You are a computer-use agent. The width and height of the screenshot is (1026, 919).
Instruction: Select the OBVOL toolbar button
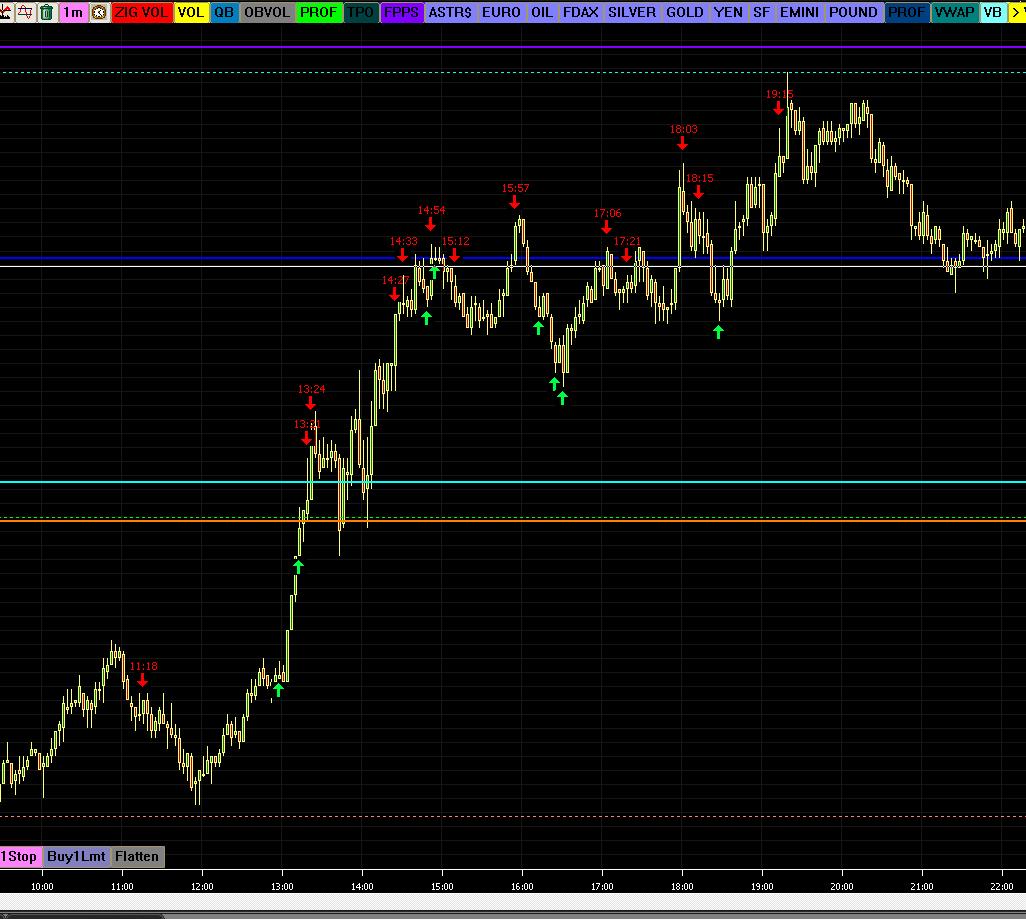coord(267,12)
